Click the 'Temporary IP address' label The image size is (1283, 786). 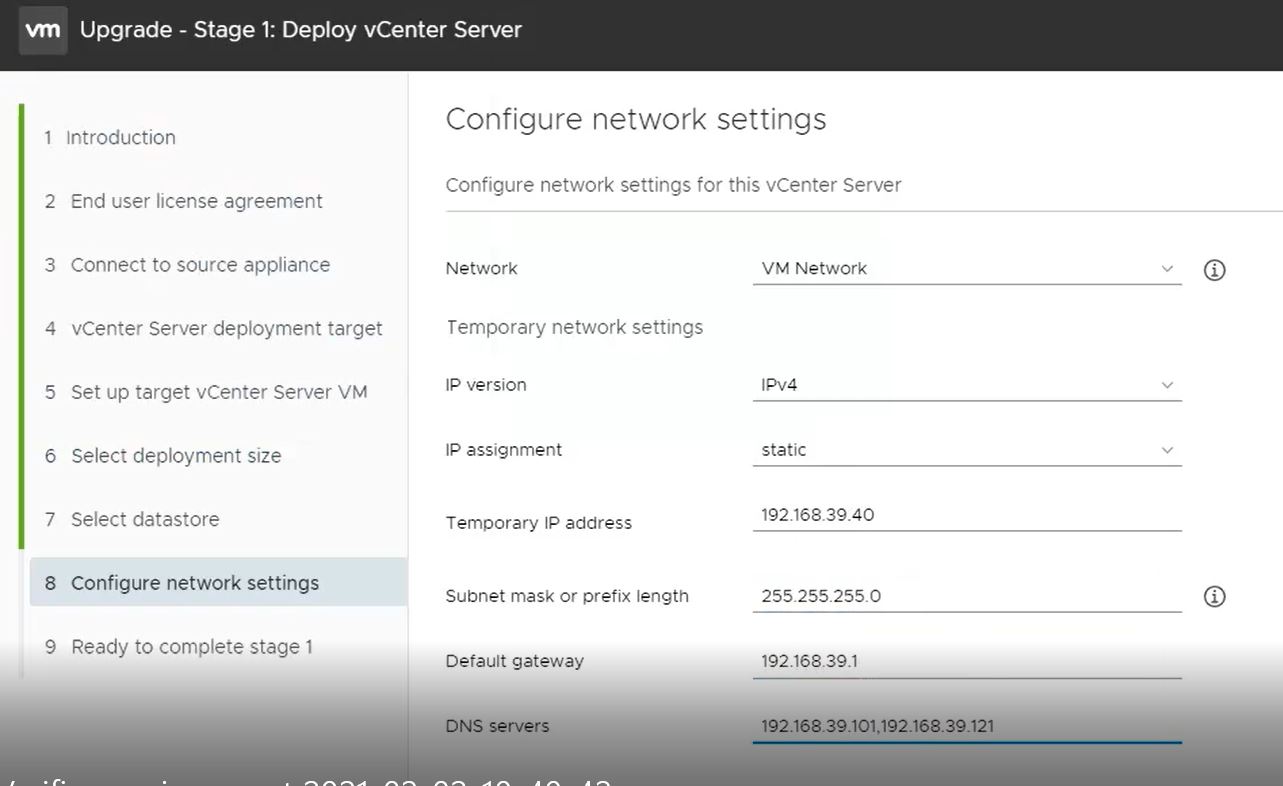[x=539, y=523]
